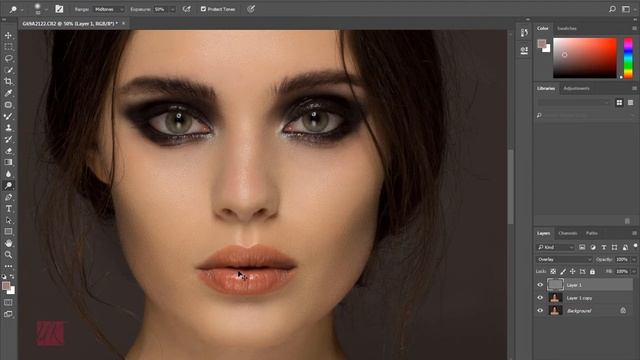The width and height of the screenshot is (640, 360).
Task: Switch to the Swatches tab
Action: pyautogui.click(x=567, y=28)
